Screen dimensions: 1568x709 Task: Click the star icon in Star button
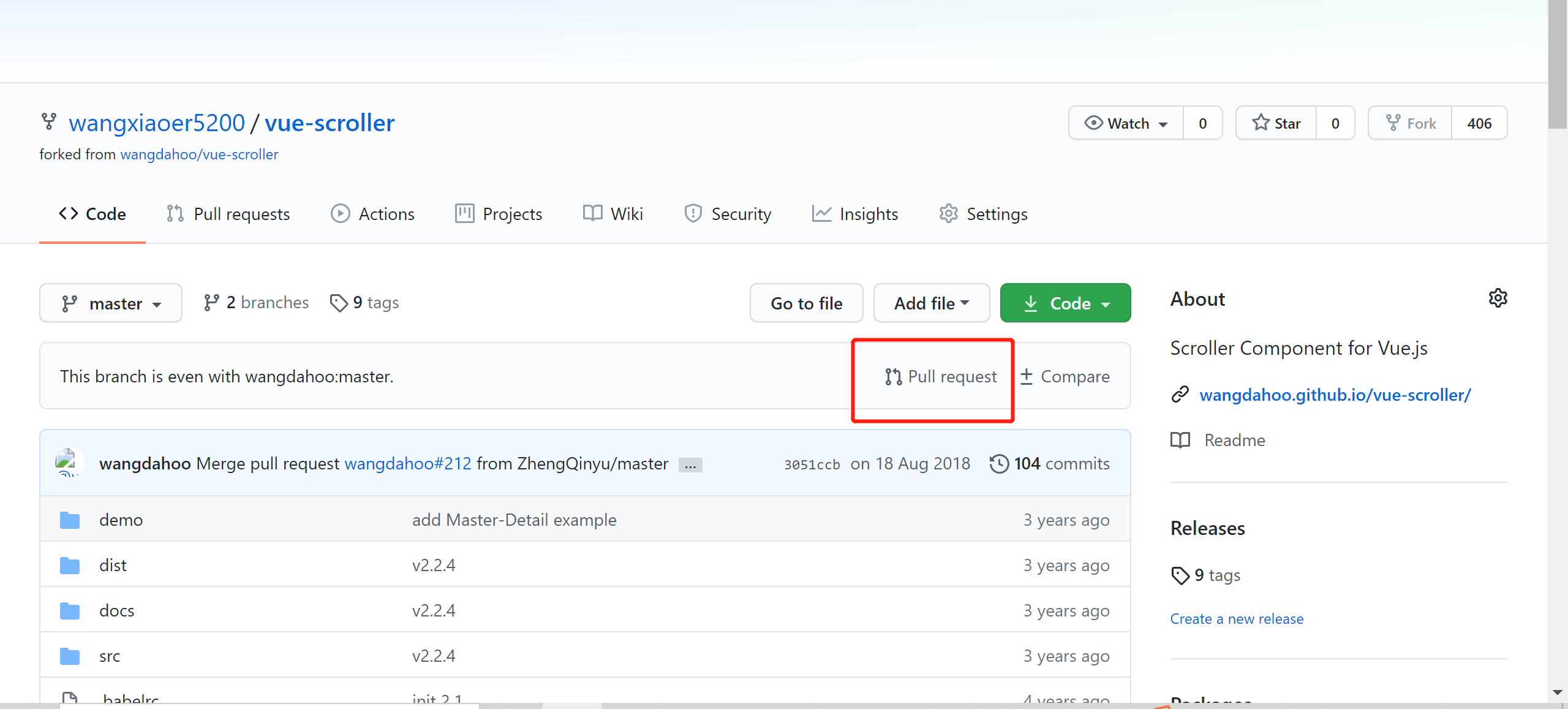[1261, 123]
